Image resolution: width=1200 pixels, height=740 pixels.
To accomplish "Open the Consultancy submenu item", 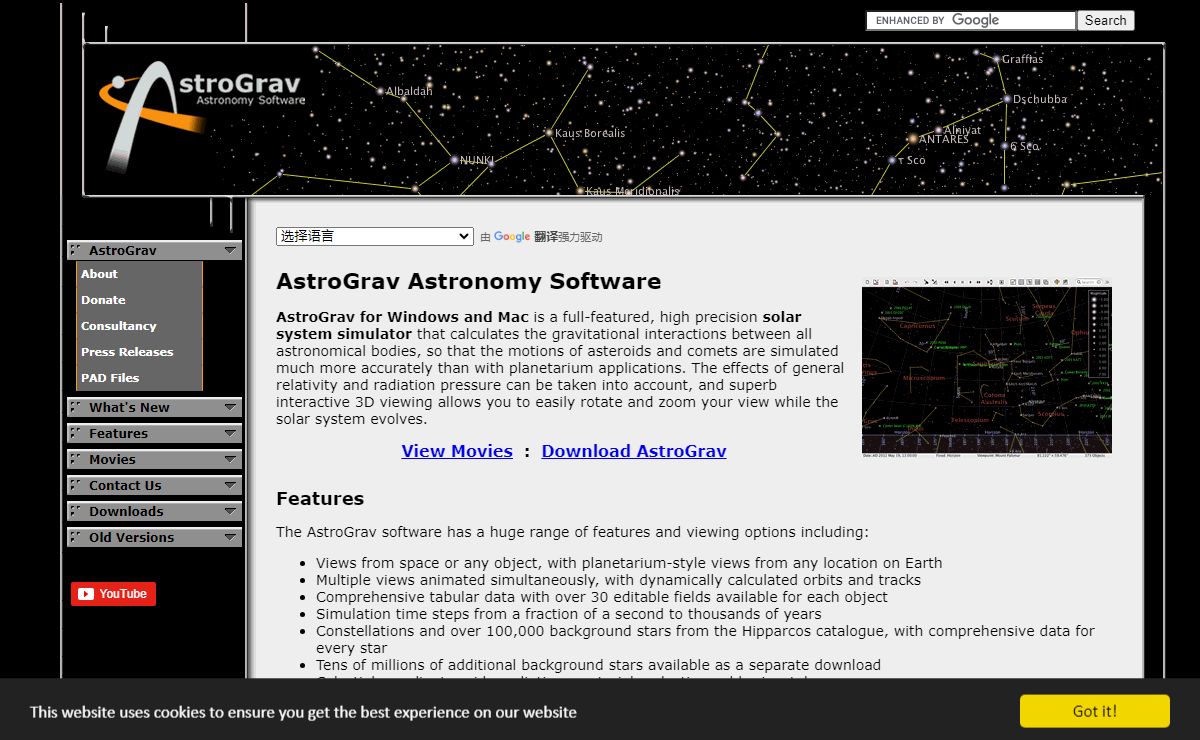I will 139,326.
